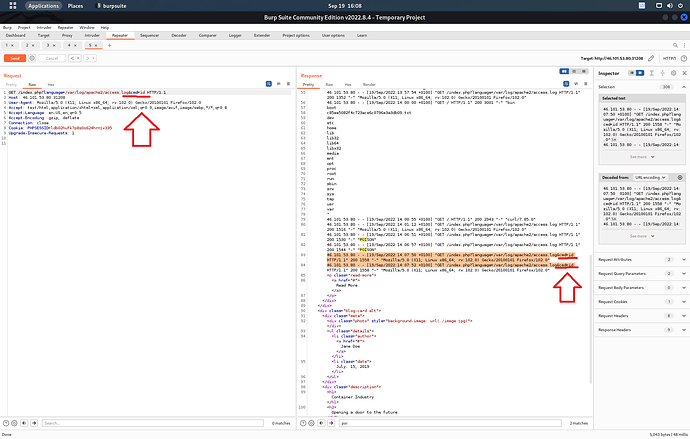Open the Applications menu in top bar
The image size is (690, 439).
[x=44, y=6]
